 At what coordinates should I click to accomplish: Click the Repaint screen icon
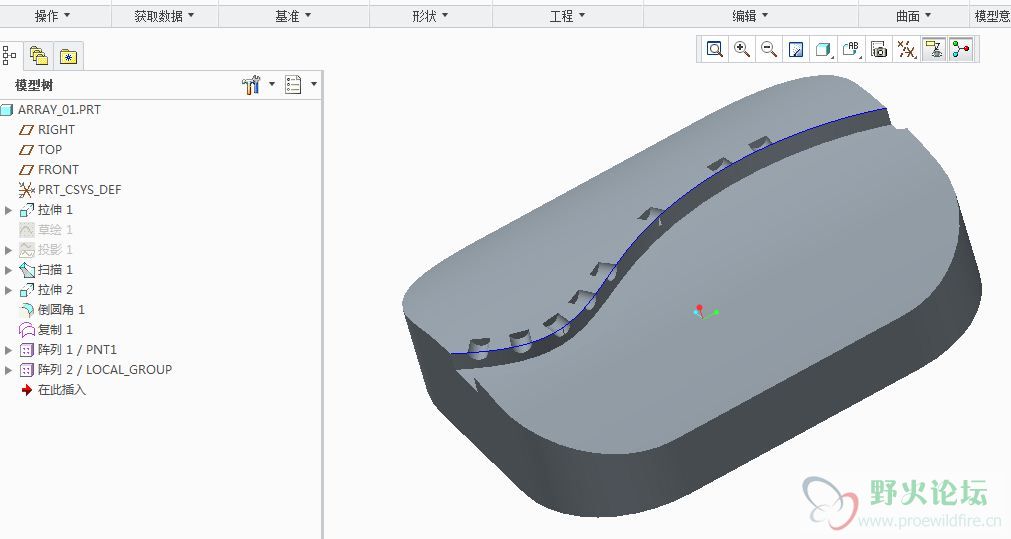pos(796,49)
